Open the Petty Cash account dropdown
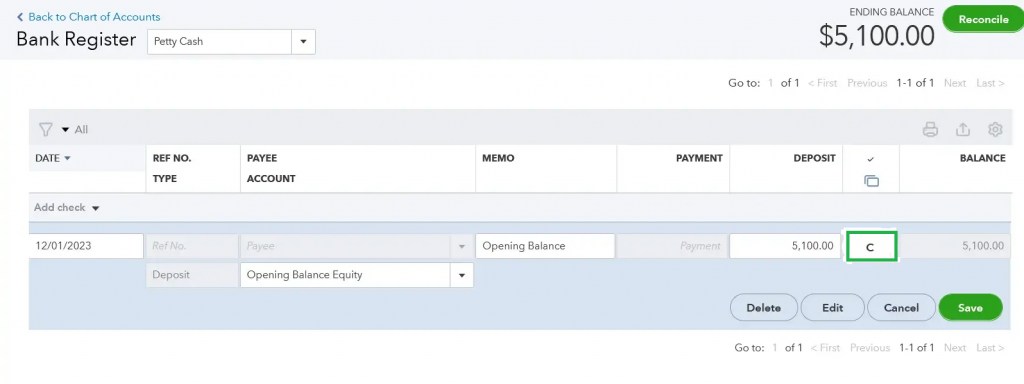The width and height of the screenshot is (1024, 384). (303, 41)
